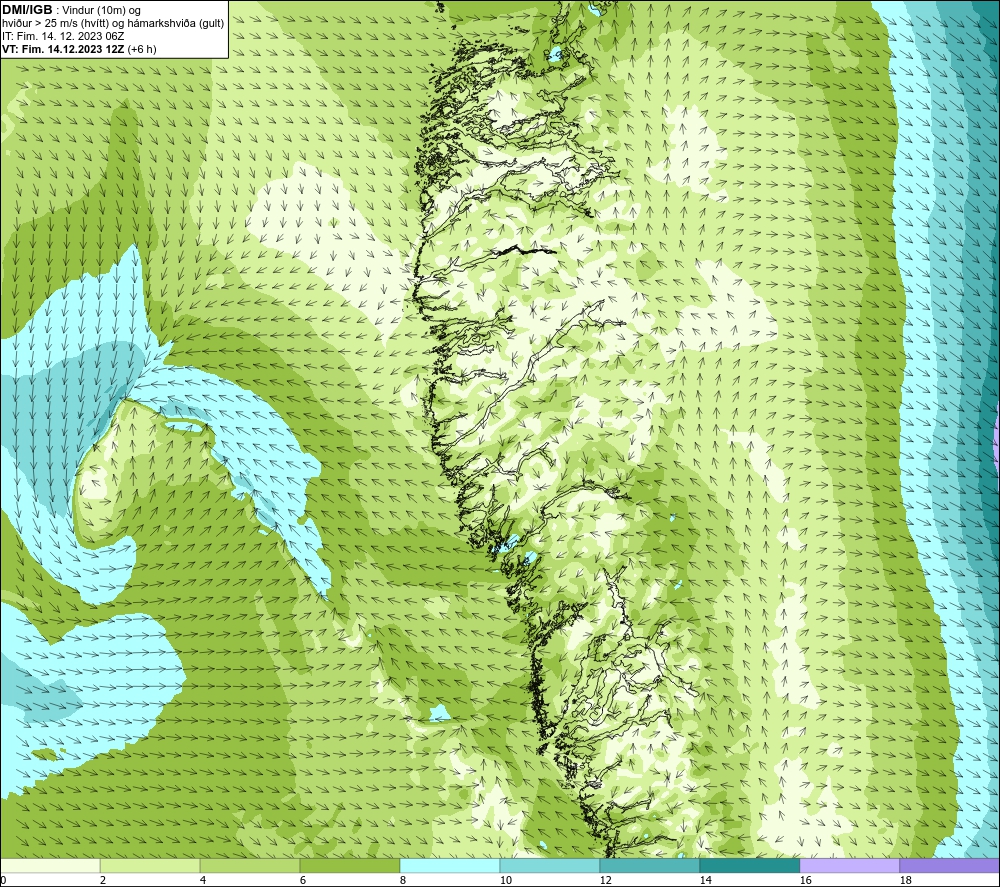1000x887 pixels.
Task: Click the "DMI/IGB" title text
Action: click(27, 10)
